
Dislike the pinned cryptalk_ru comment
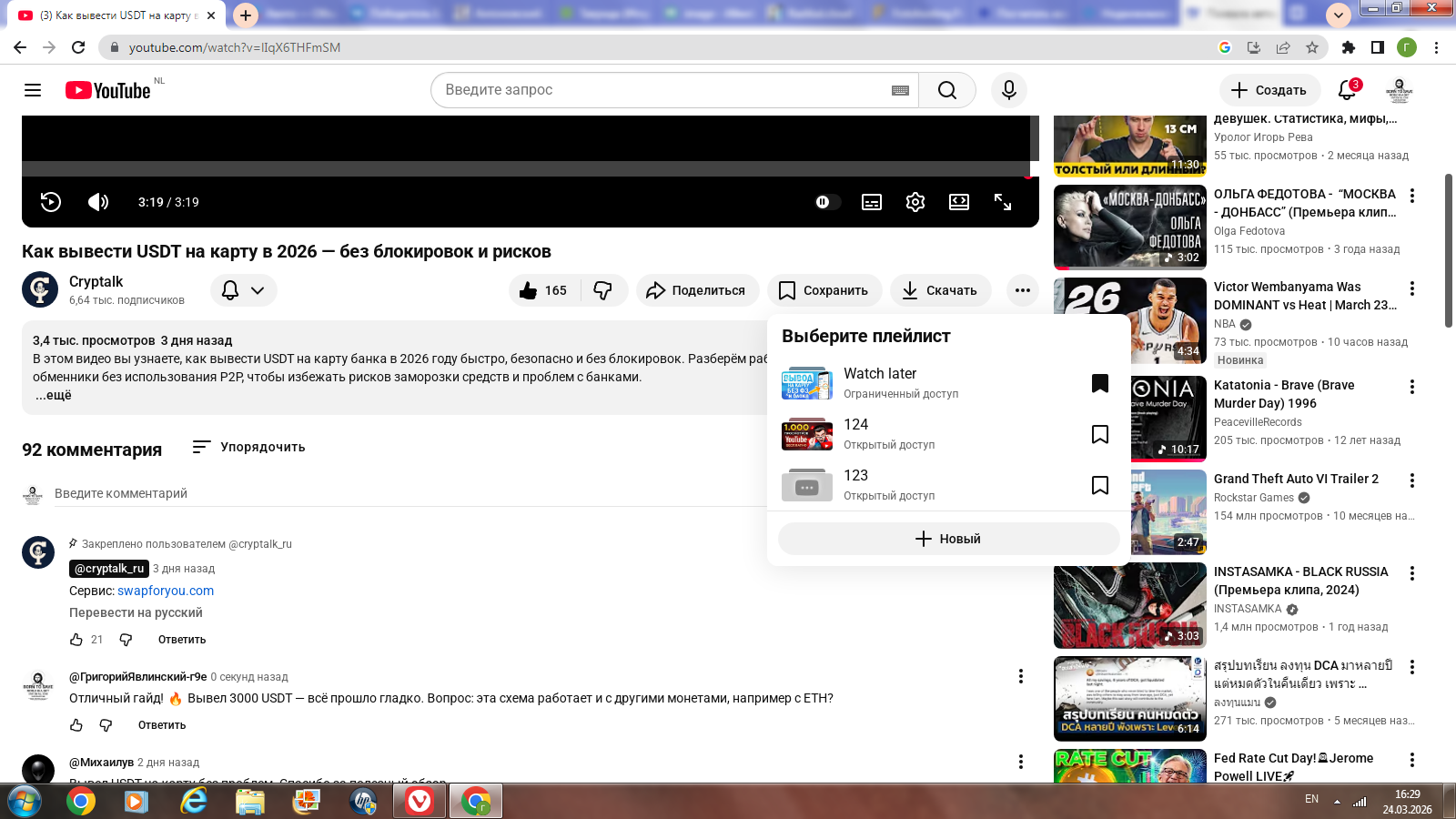[x=126, y=640]
